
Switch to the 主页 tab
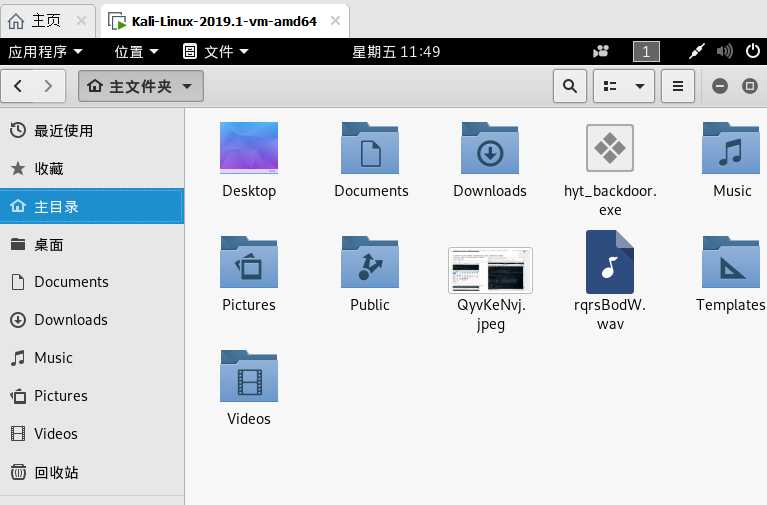47,21
